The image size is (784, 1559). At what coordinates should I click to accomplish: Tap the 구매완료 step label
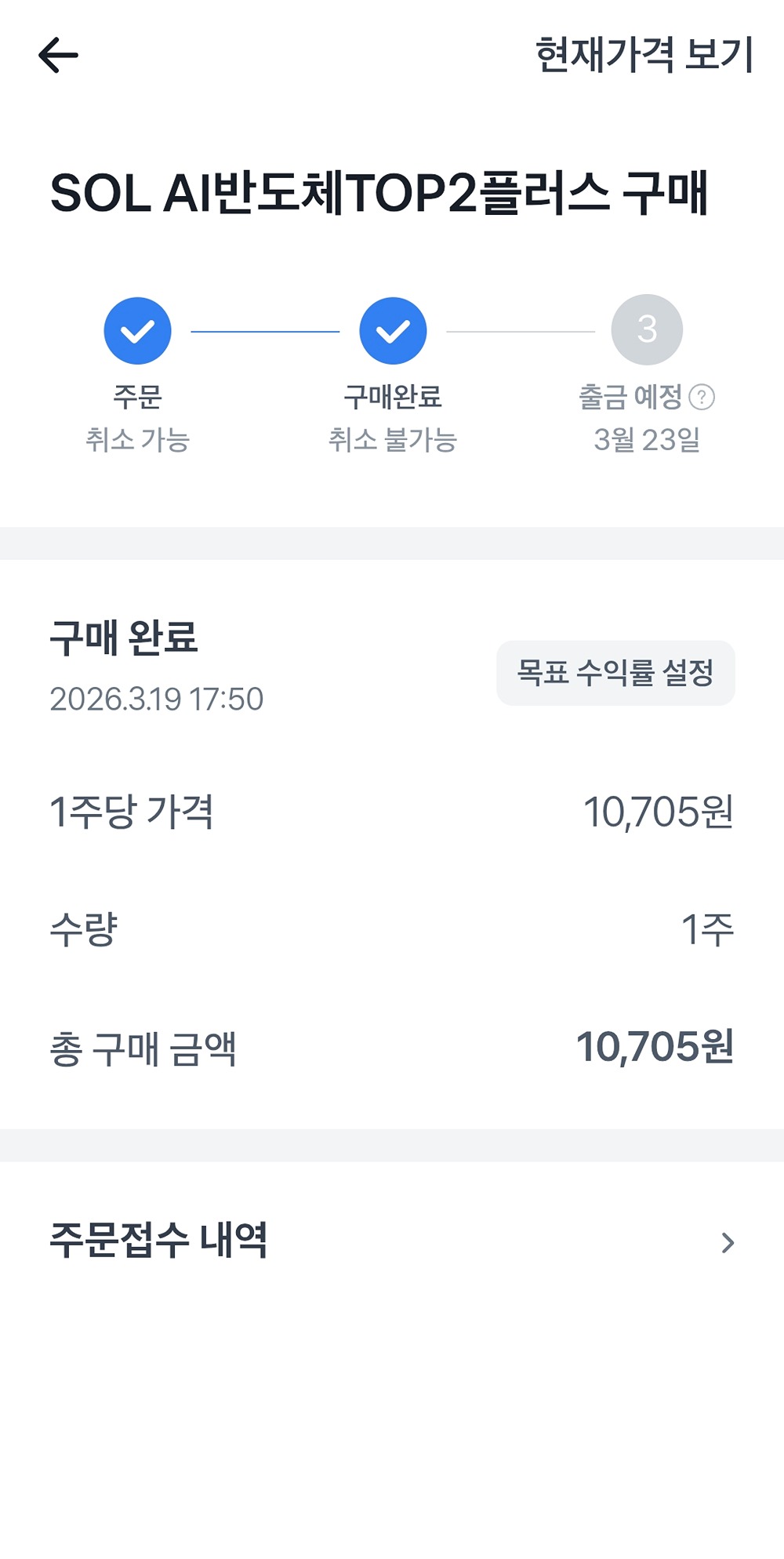point(393,398)
